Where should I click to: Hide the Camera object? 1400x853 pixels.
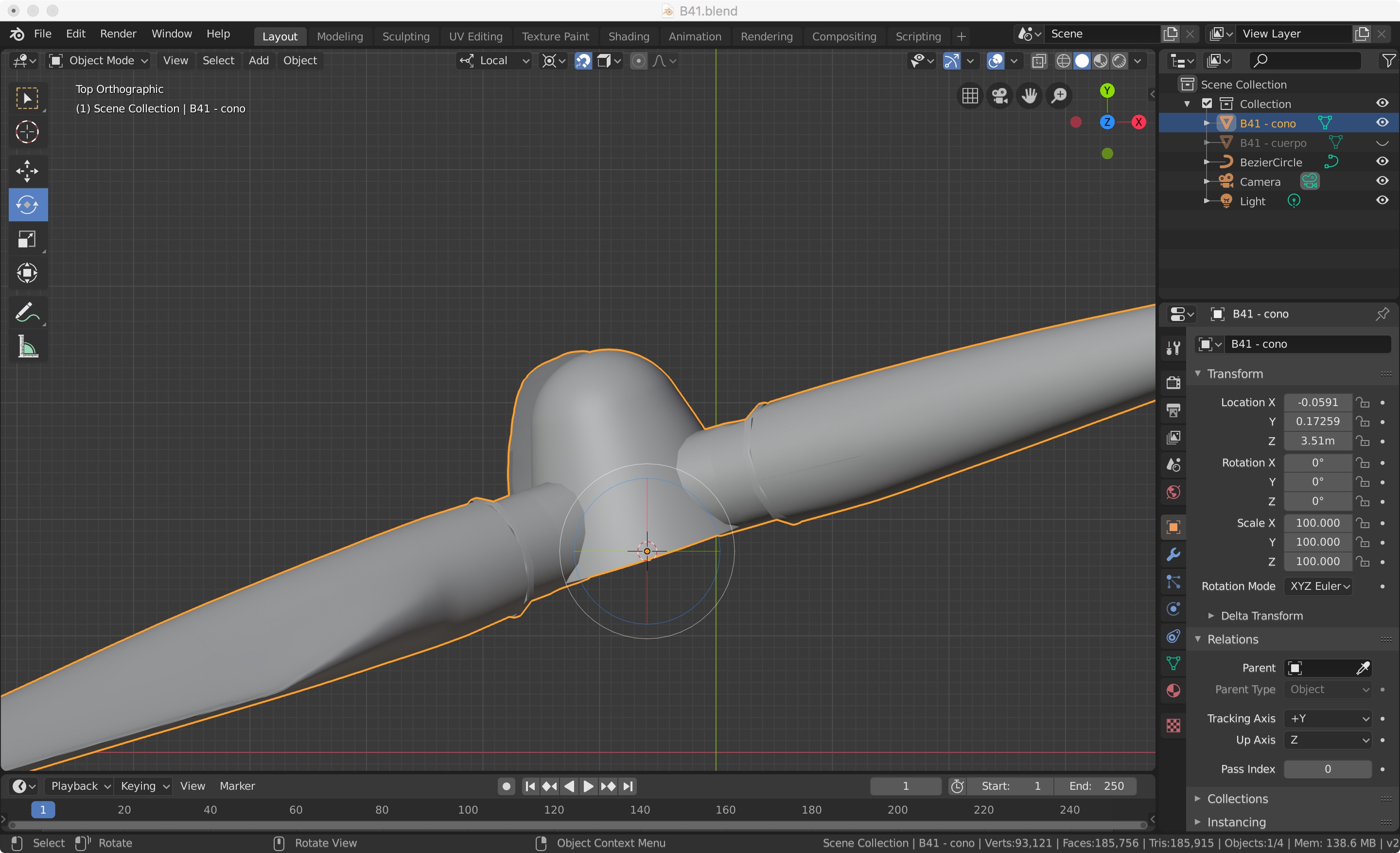coord(1382,181)
